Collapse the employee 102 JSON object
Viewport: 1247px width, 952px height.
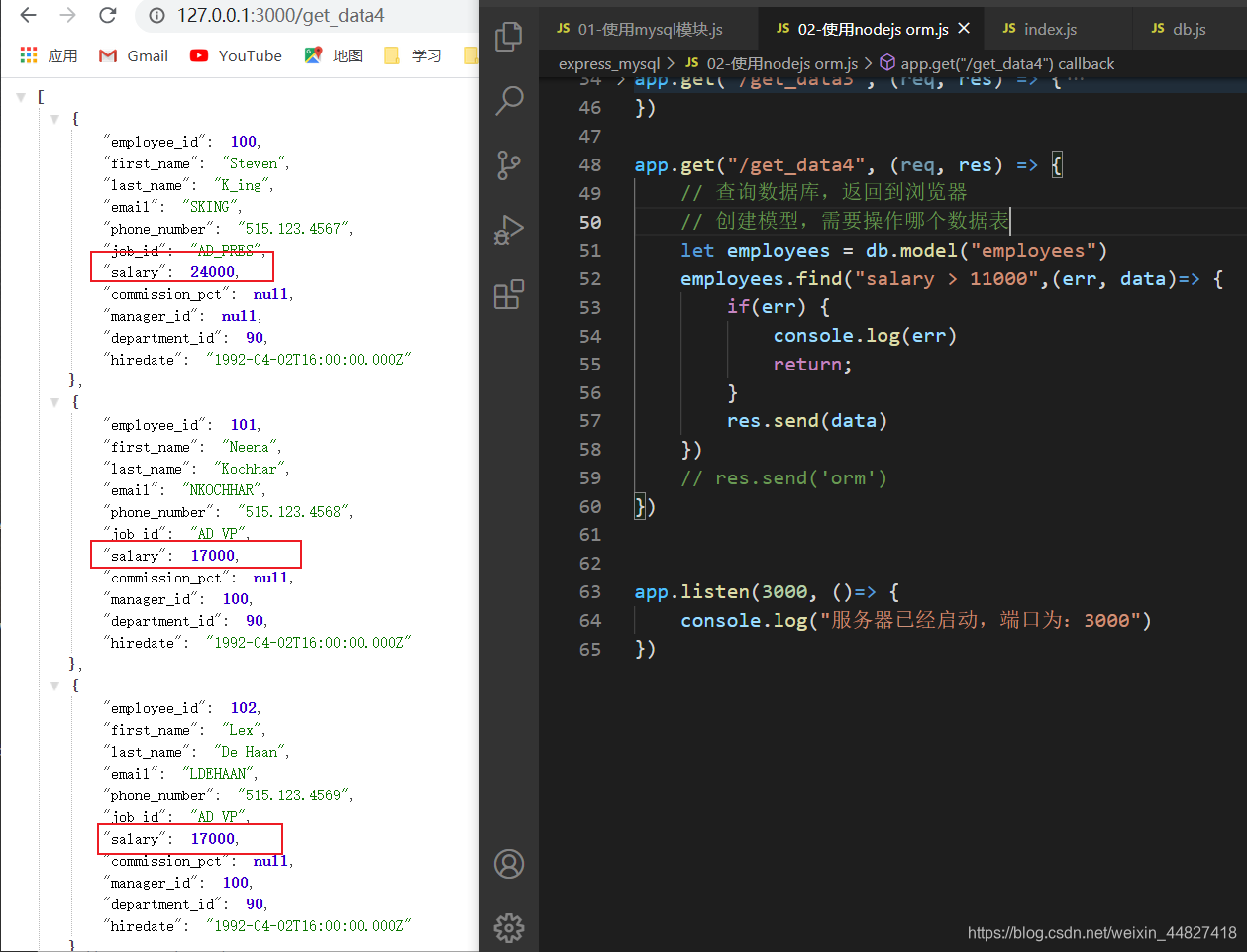click(54, 686)
